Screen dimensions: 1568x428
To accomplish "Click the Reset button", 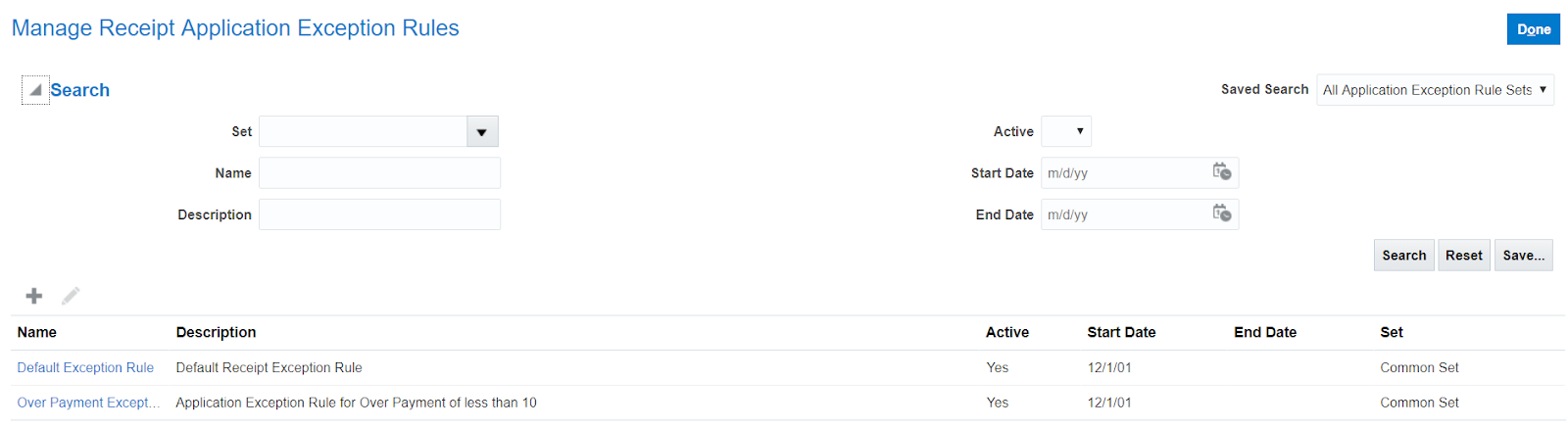I will 1463,256.
